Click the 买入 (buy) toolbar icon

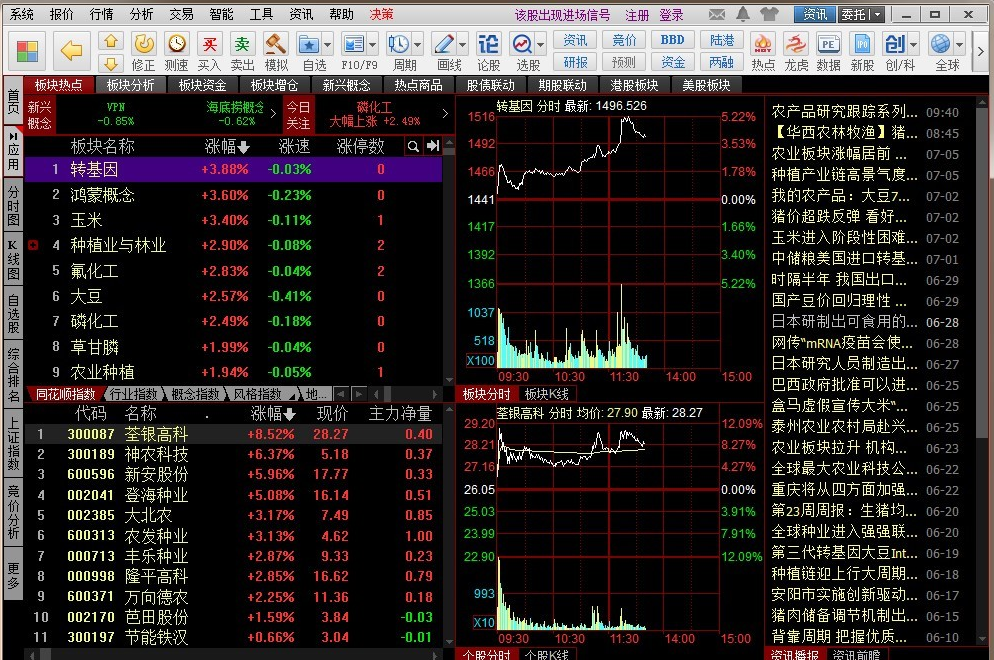209,49
